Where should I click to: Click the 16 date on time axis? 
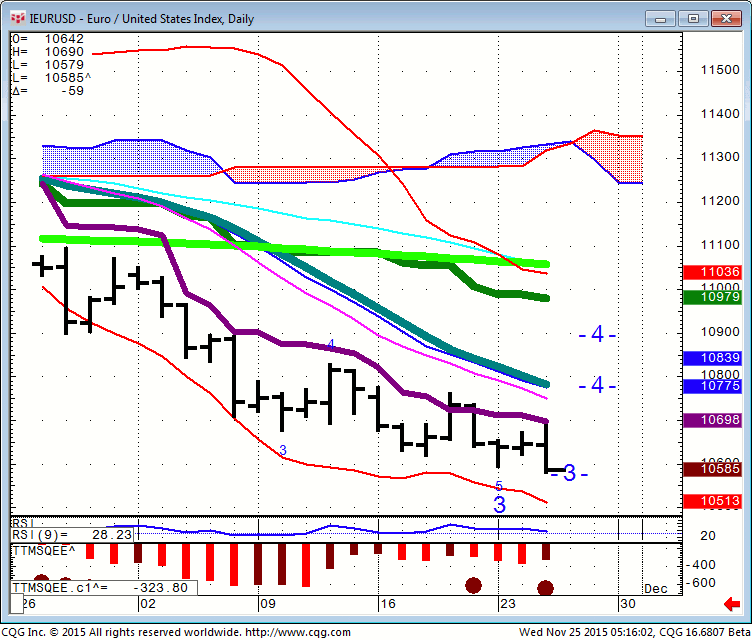point(388,604)
